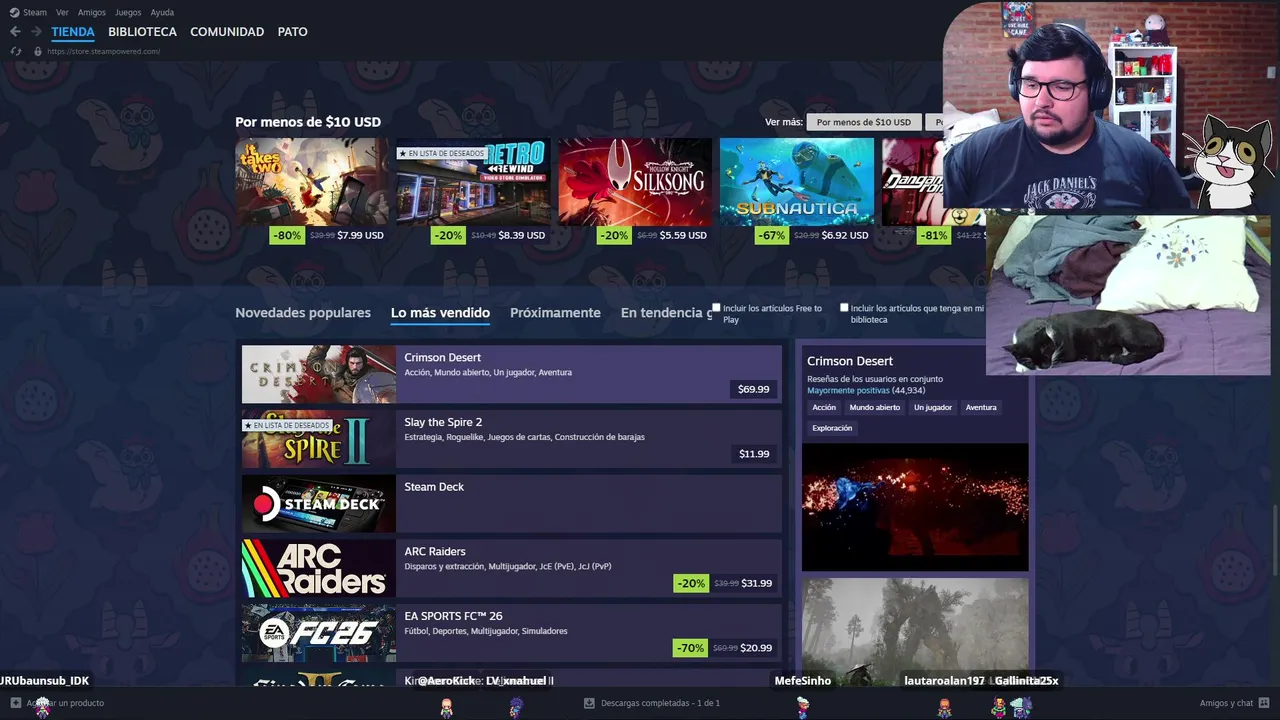This screenshot has height=720, width=1280.
Task: Open the Mayormente positivas reviews link
Action: [x=848, y=390]
